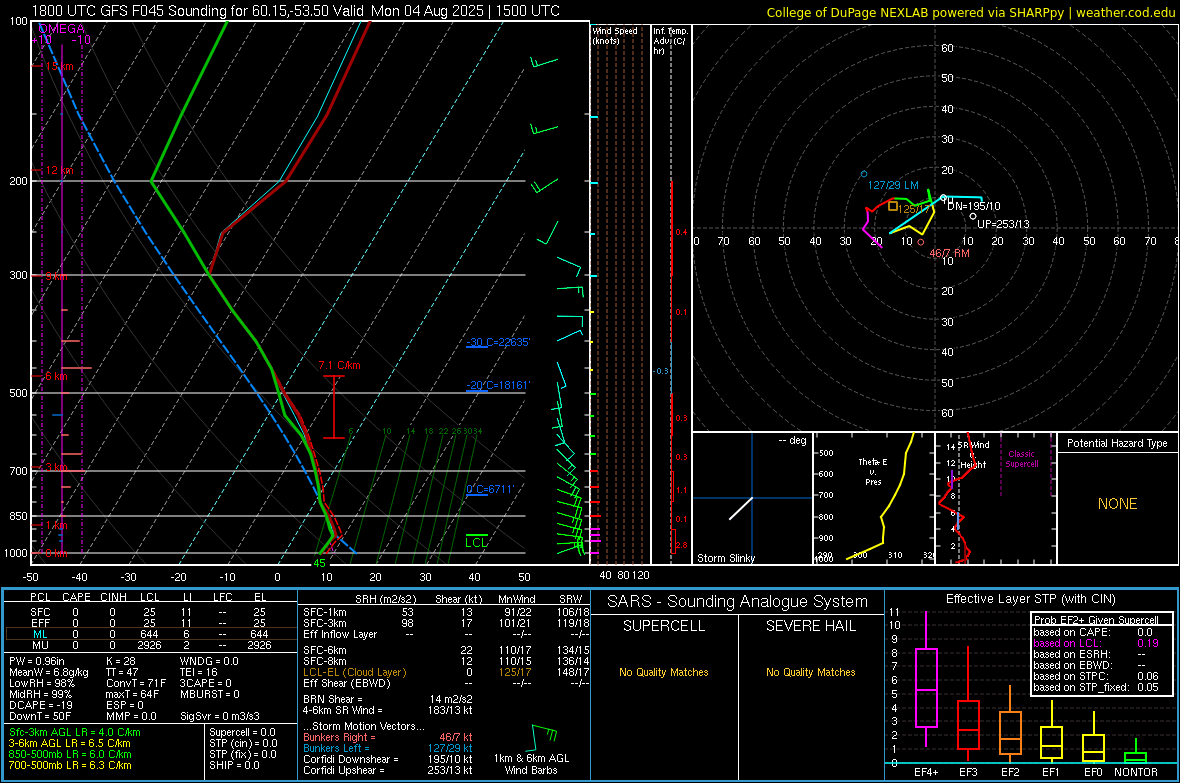The image size is (1180, 783).
Task: Click the 'LowRH = 98%' value
Action: (x=41, y=684)
